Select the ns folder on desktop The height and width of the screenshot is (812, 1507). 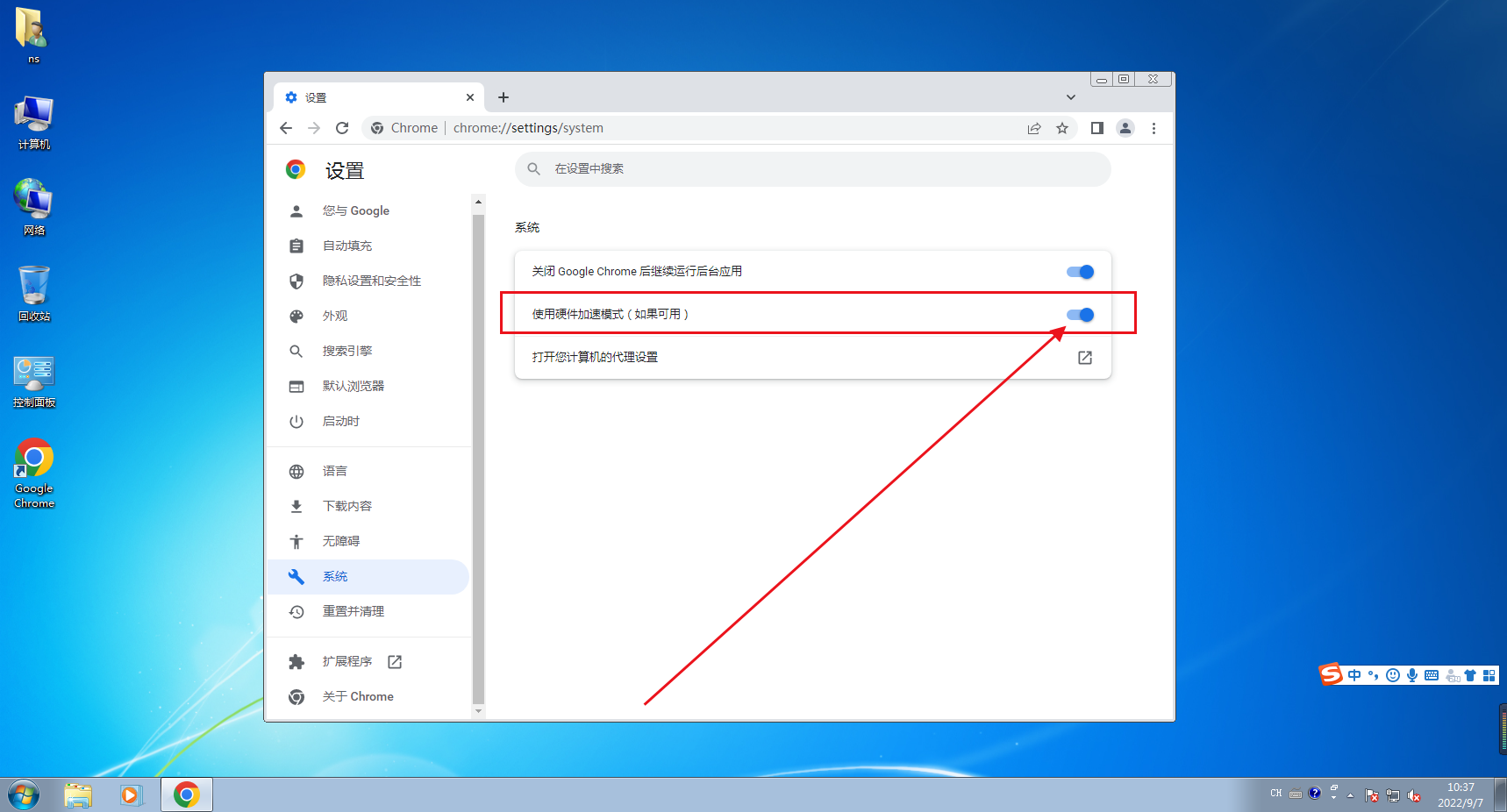click(x=33, y=35)
